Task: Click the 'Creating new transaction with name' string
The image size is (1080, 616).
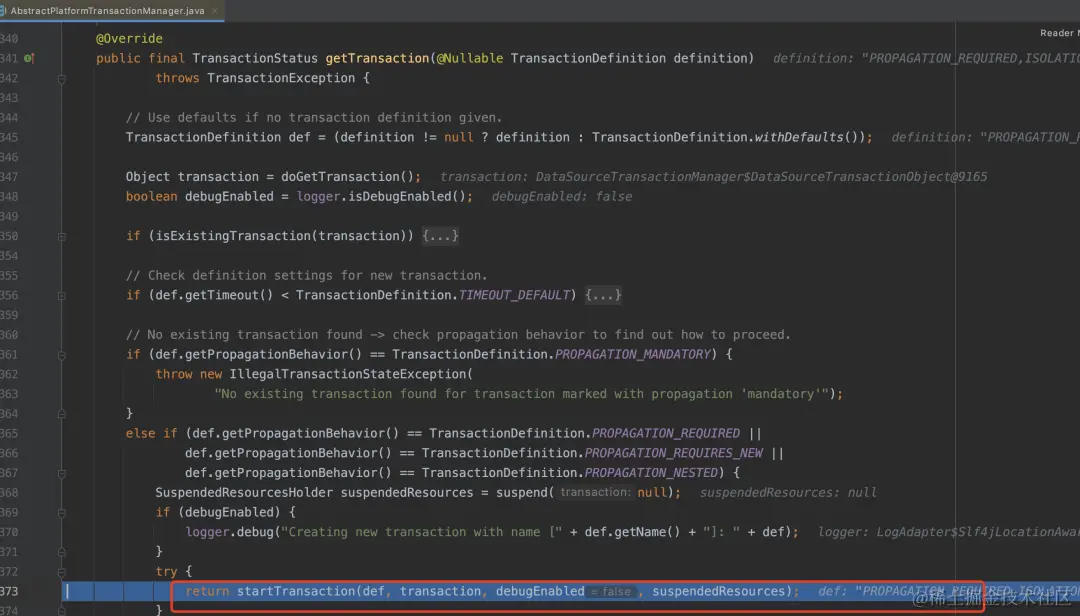Action: 422,532
